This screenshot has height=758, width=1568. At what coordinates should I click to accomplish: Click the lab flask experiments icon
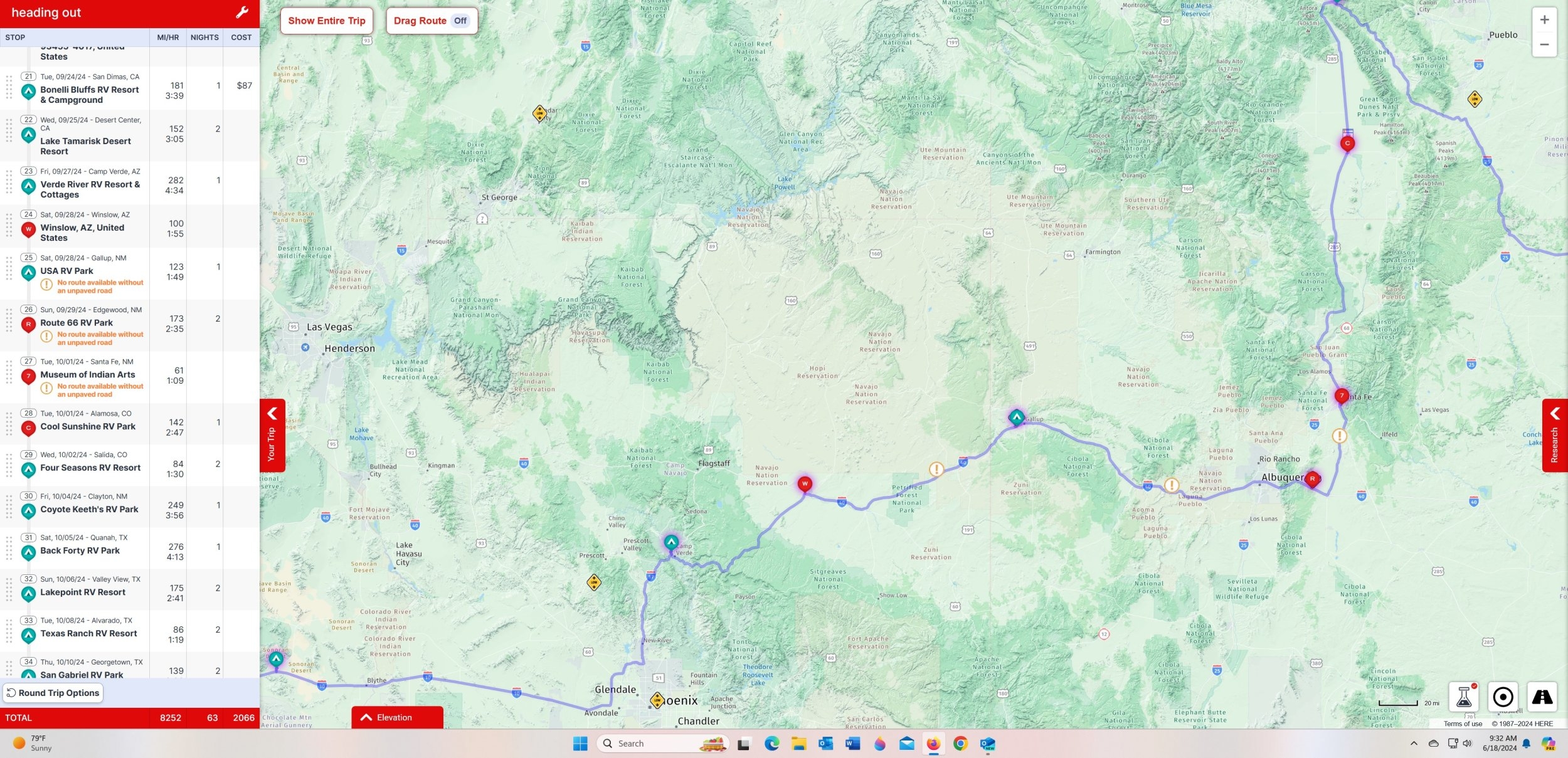pyautogui.click(x=1464, y=697)
